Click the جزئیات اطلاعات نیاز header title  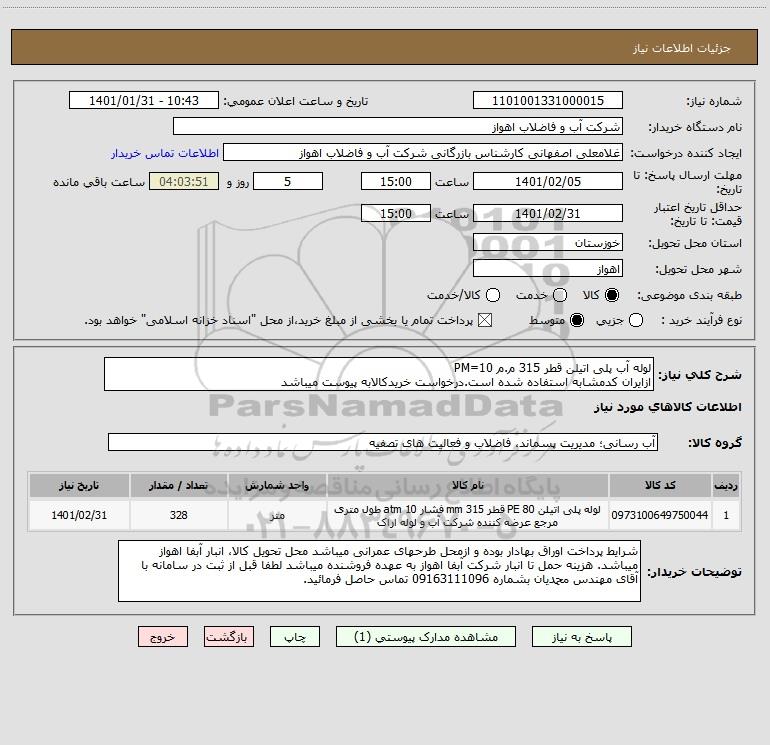(x=682, y=48)
